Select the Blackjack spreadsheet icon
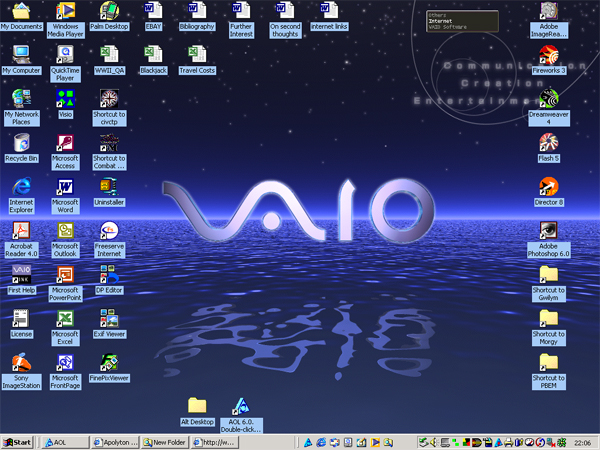This screenshot has width=600, height=450. (153, 55)
